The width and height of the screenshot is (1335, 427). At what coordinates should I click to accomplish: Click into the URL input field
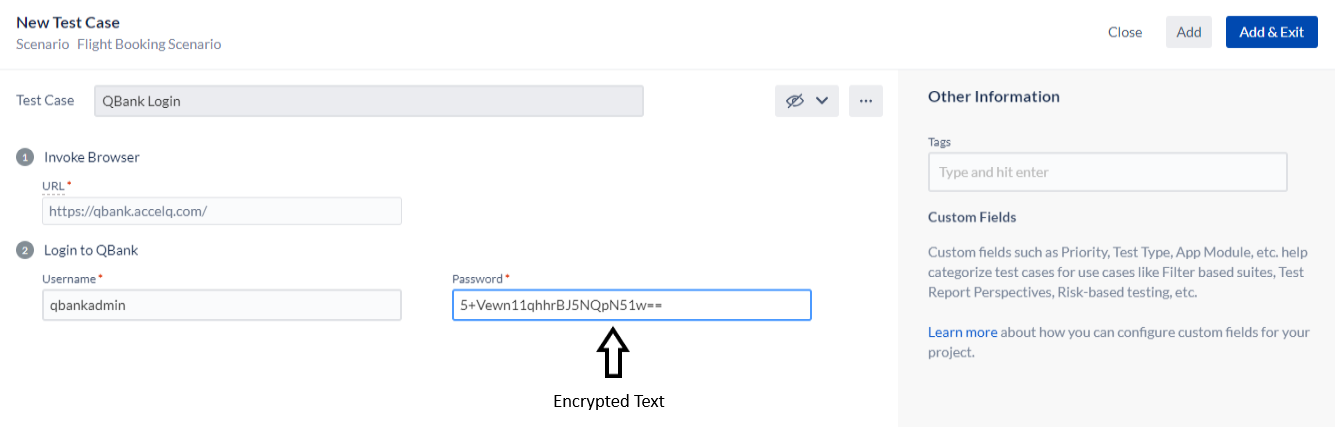[x=222, y=211]
